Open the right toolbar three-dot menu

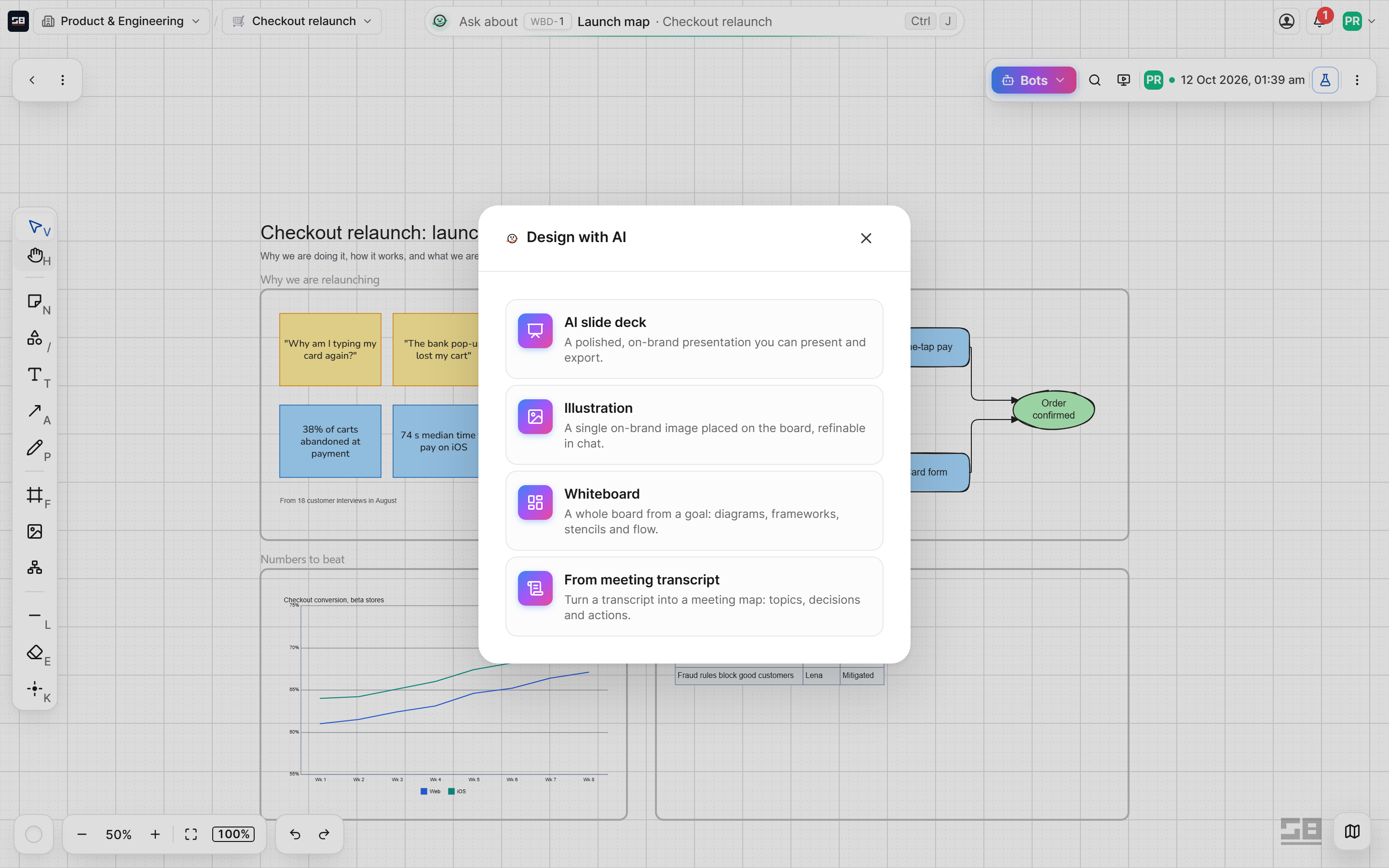tap(1357, 81)
